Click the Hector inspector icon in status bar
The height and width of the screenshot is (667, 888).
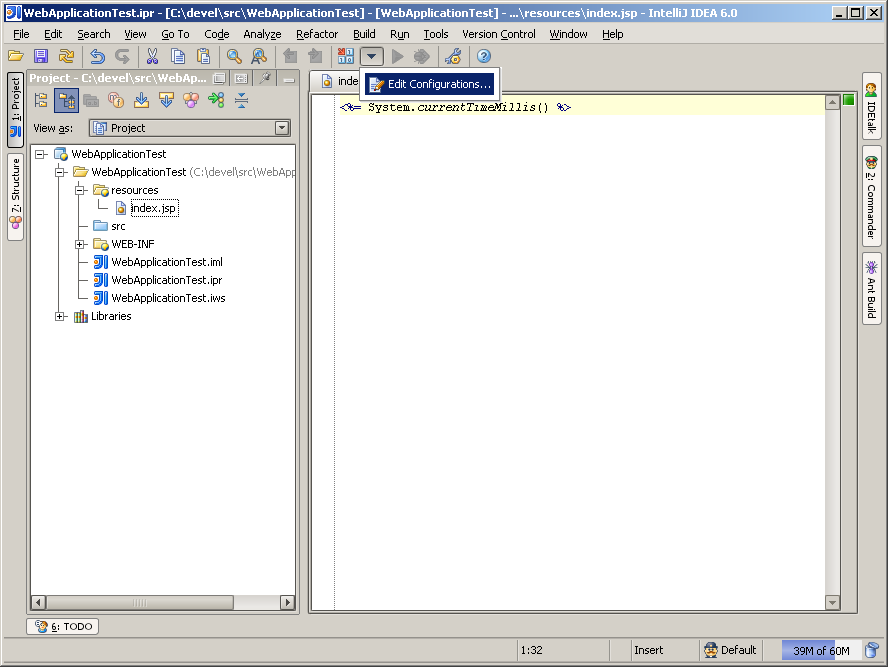click(x=711, y=650)
